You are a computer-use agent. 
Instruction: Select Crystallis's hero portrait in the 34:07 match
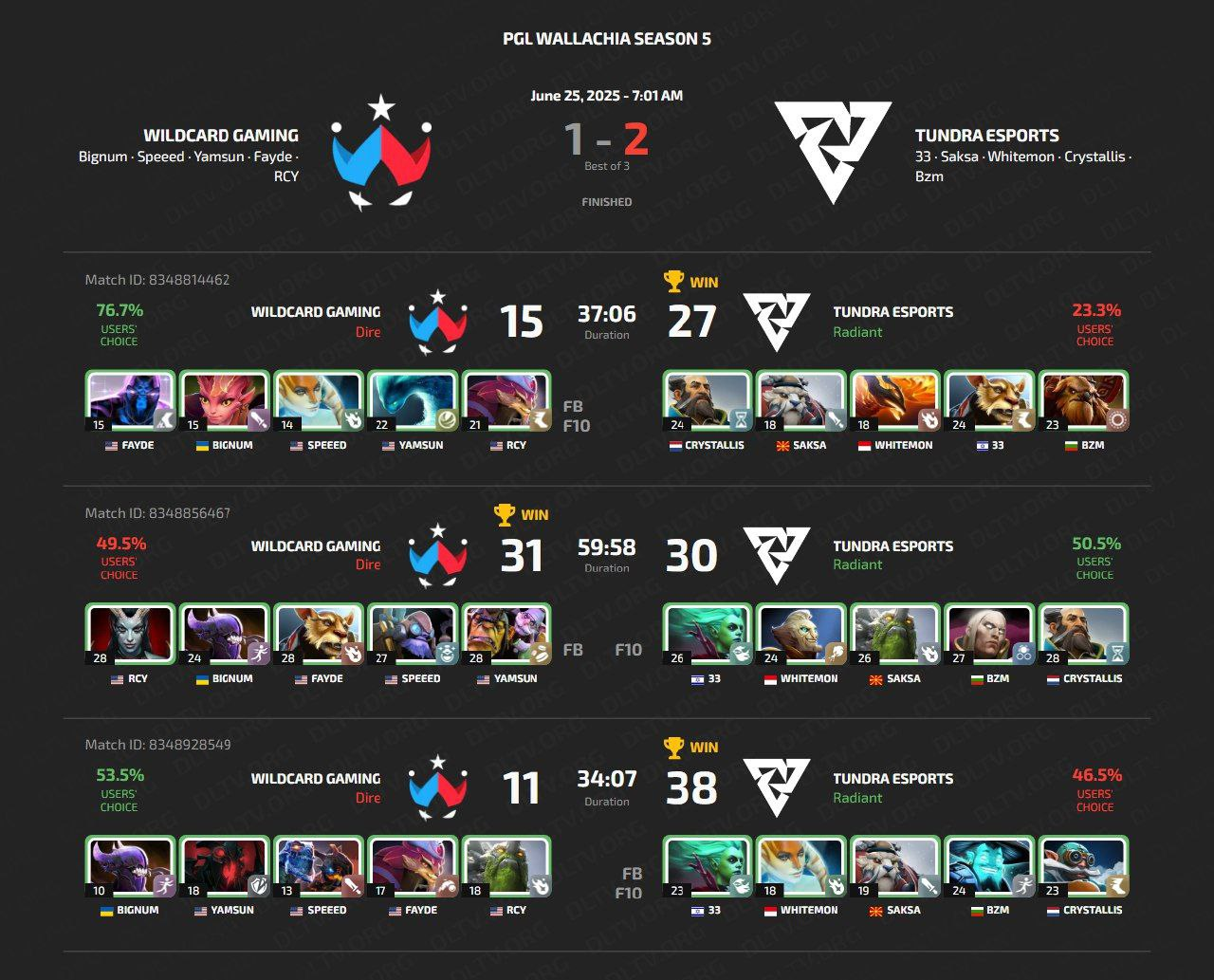coord(1082,867)
